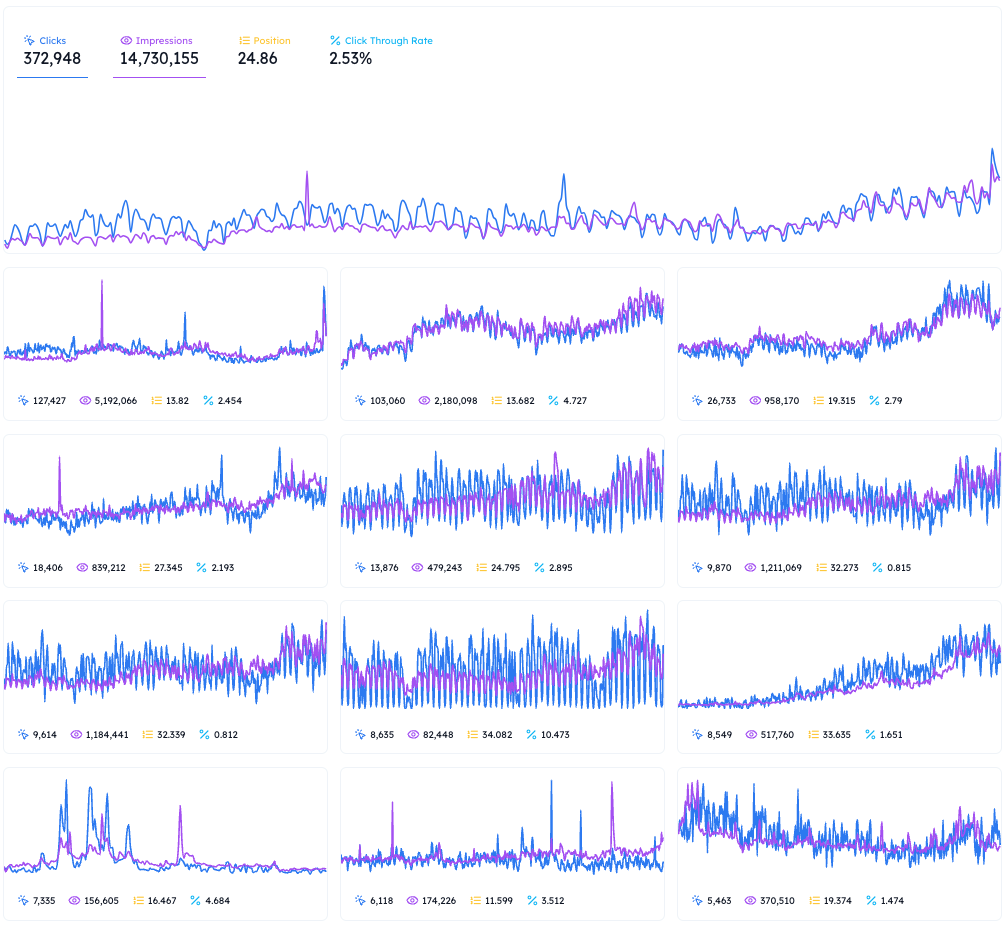Toggle the Clicks metric showing 372,948

tap(52, 51)
